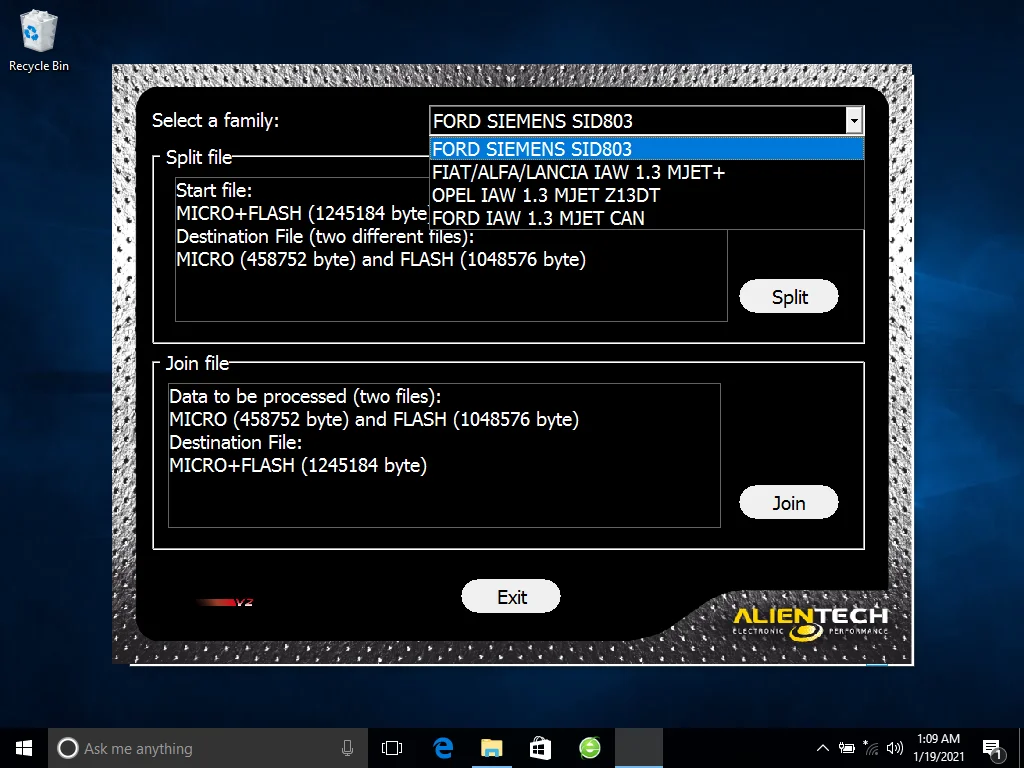Open the Windows Start menu
1024x768 pixels.
(24, 748)
